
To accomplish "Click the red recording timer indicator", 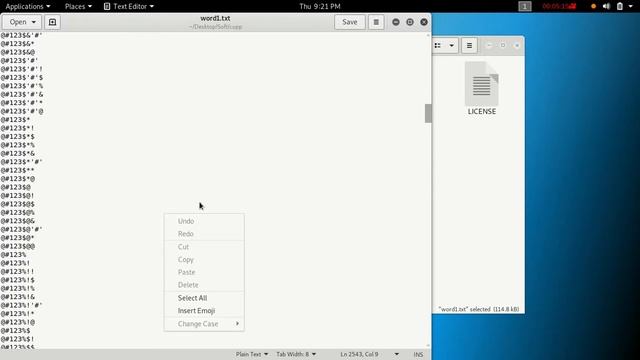I will click(x=559, y=6).
